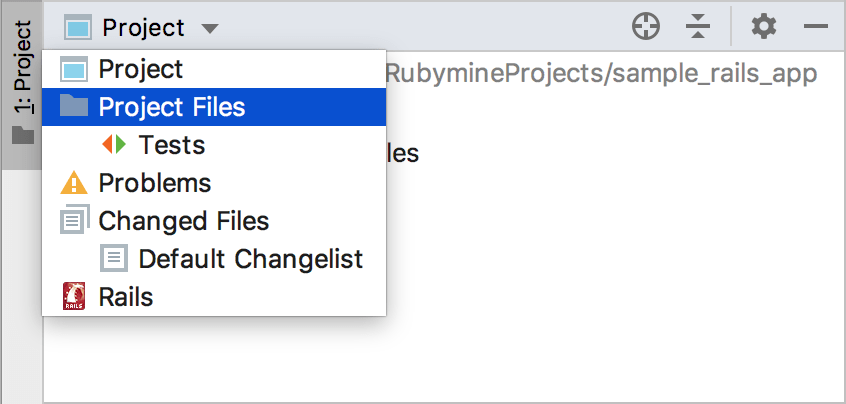Select the Tests scope entry
The width and height of the screenshot is (846, 404).
(x=214, y=145)
